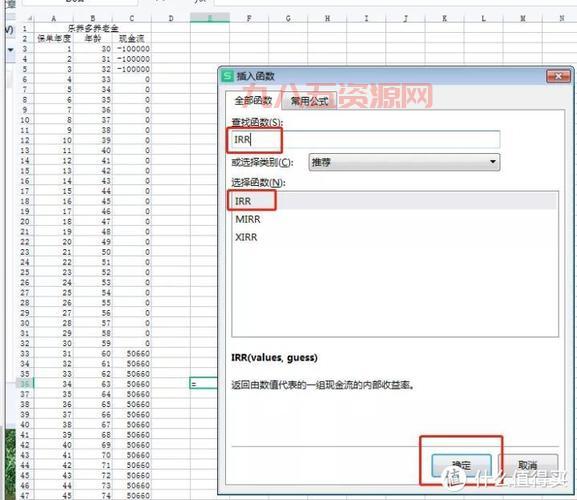Switch to the 全部函数 tab
This screenshot has width=577, height=500.
coord(253,100)
